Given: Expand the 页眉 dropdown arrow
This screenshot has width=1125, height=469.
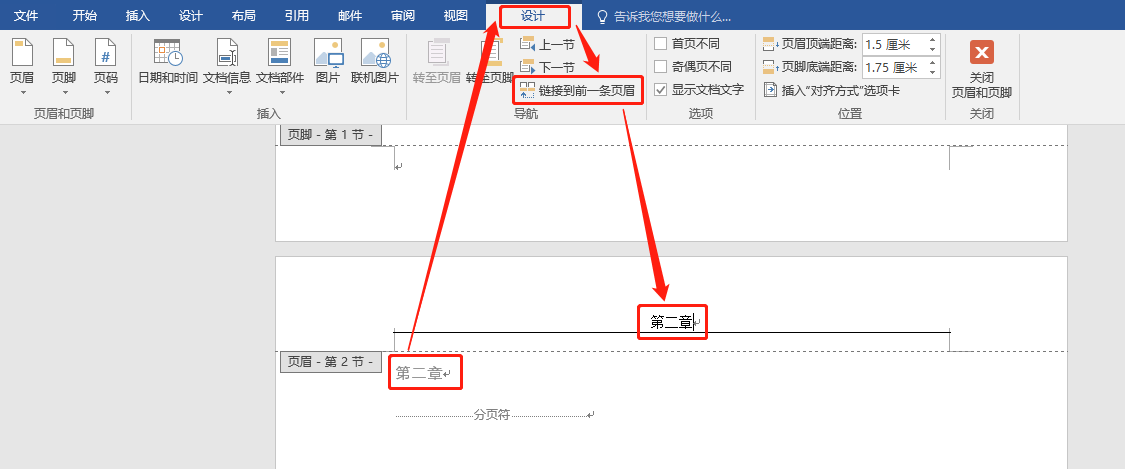Looking at the screenshot, I should click(x=22, y=93).
